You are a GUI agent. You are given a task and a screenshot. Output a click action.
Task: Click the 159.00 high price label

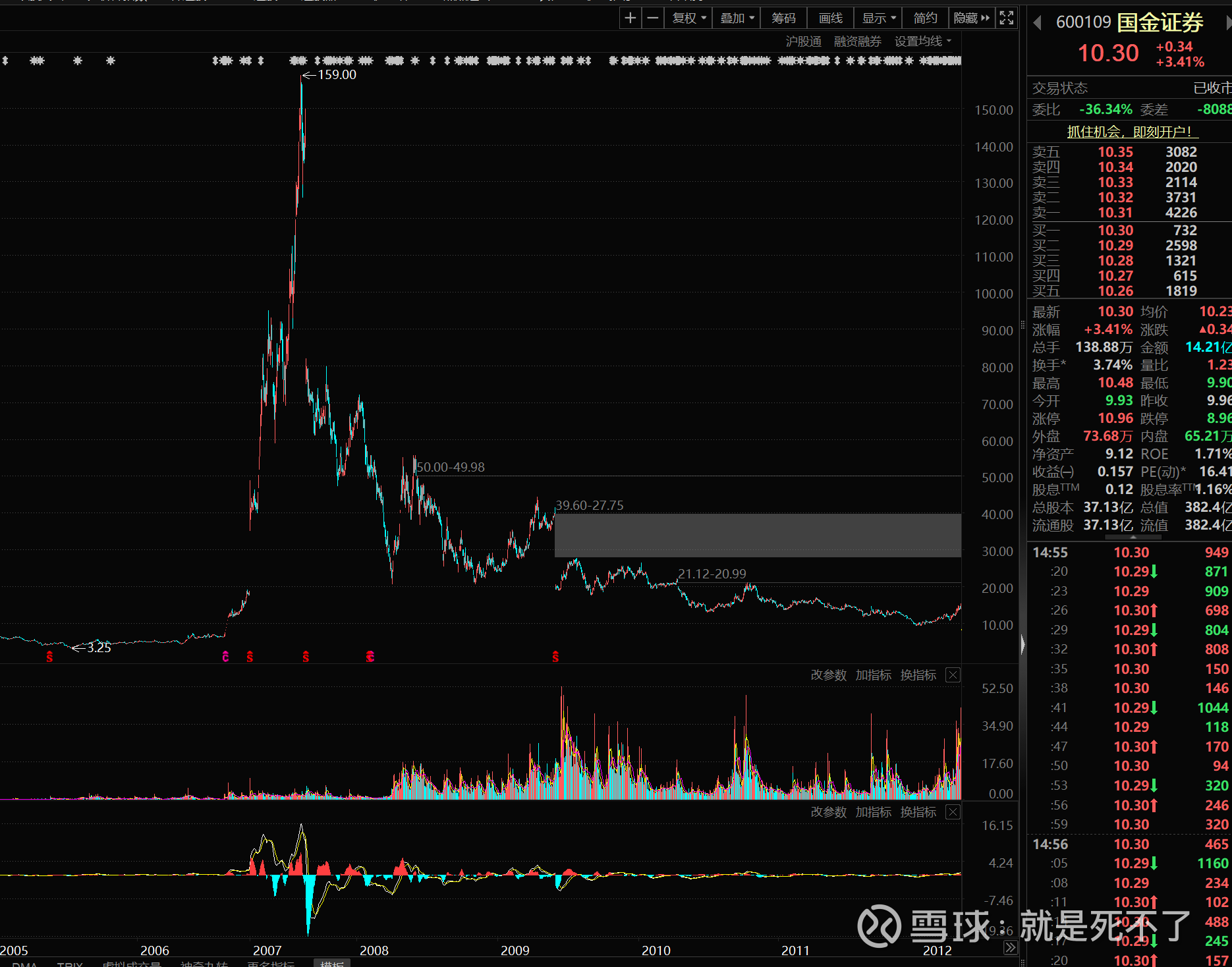click(x=337, y=74)
